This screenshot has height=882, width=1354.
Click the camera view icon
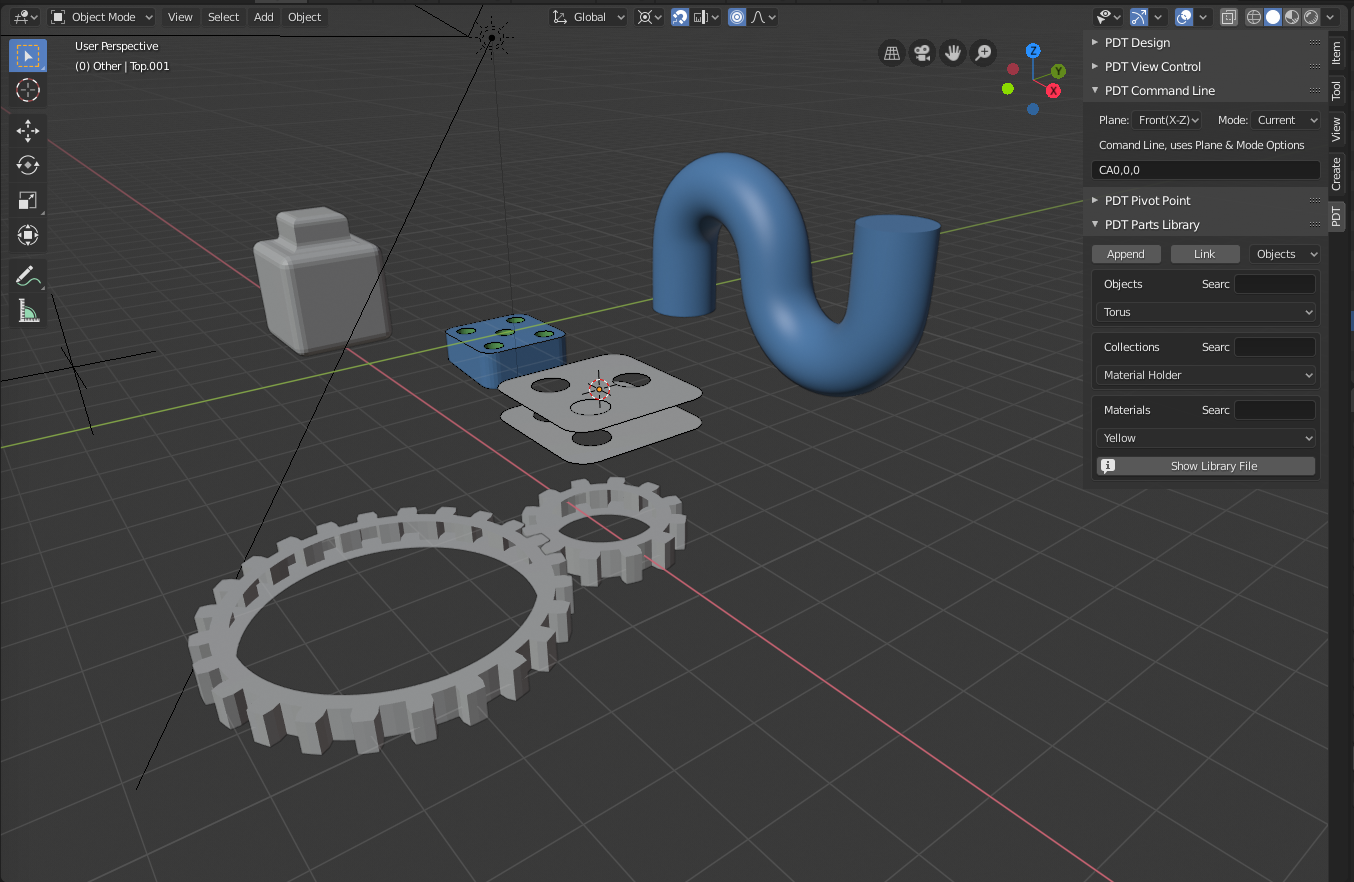(922, 53)
